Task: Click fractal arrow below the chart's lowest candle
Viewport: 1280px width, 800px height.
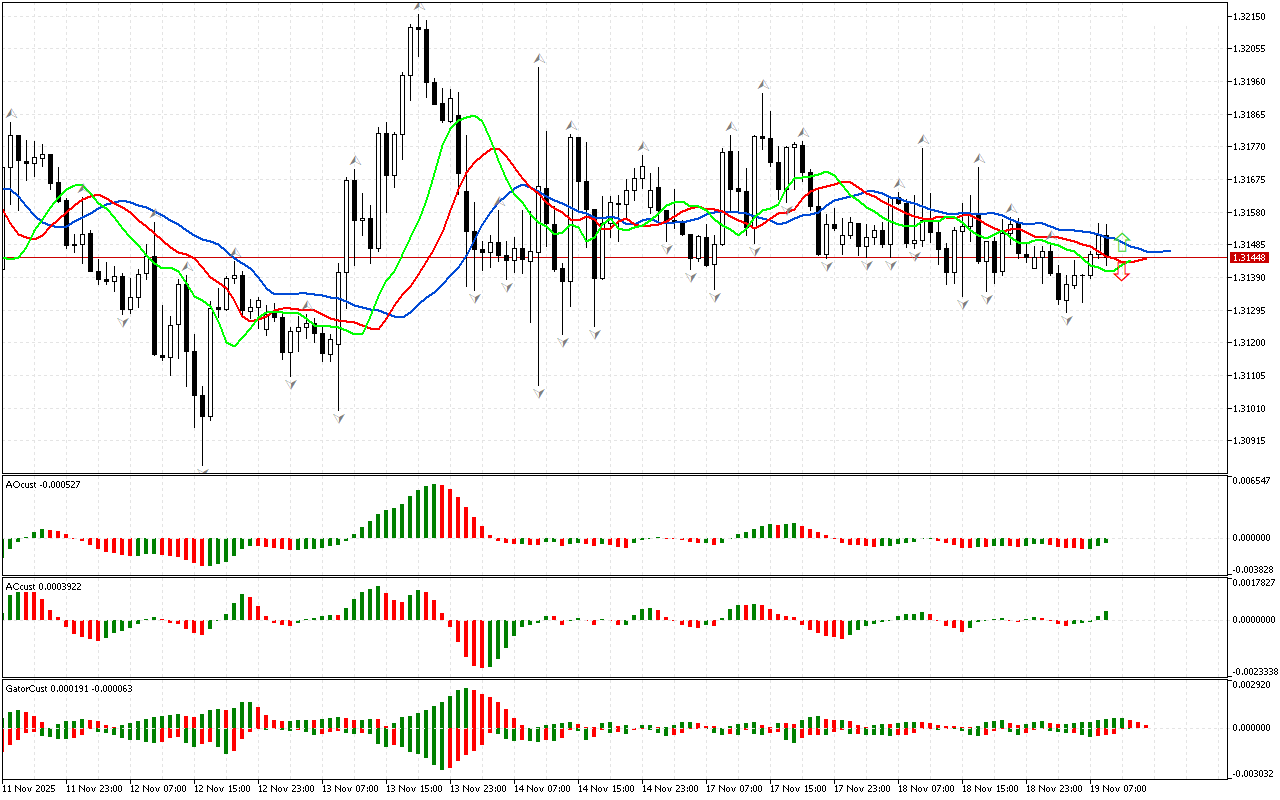Action: coord(204,468)
